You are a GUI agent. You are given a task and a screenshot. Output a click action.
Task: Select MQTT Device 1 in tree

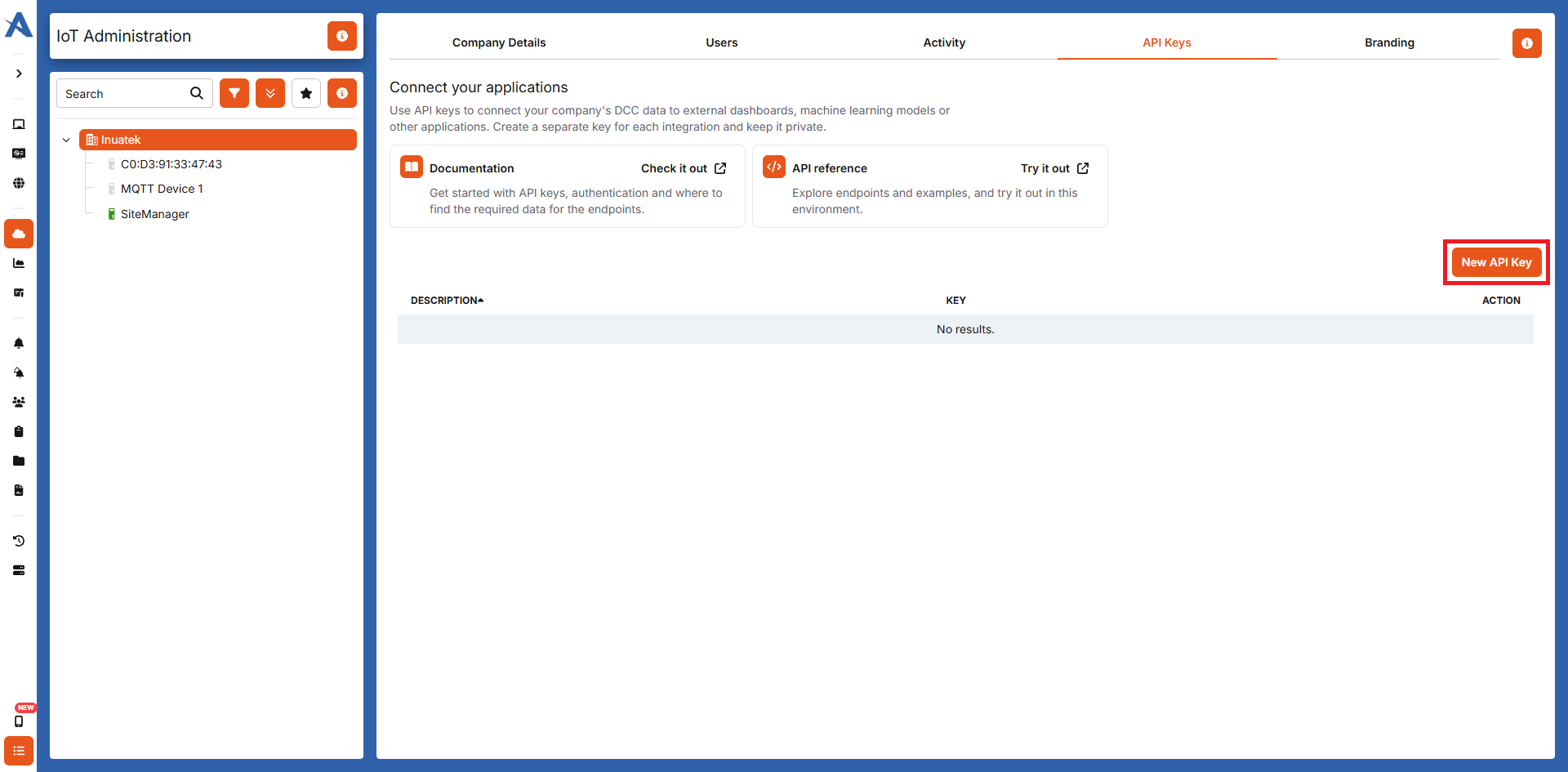point(162,189)
